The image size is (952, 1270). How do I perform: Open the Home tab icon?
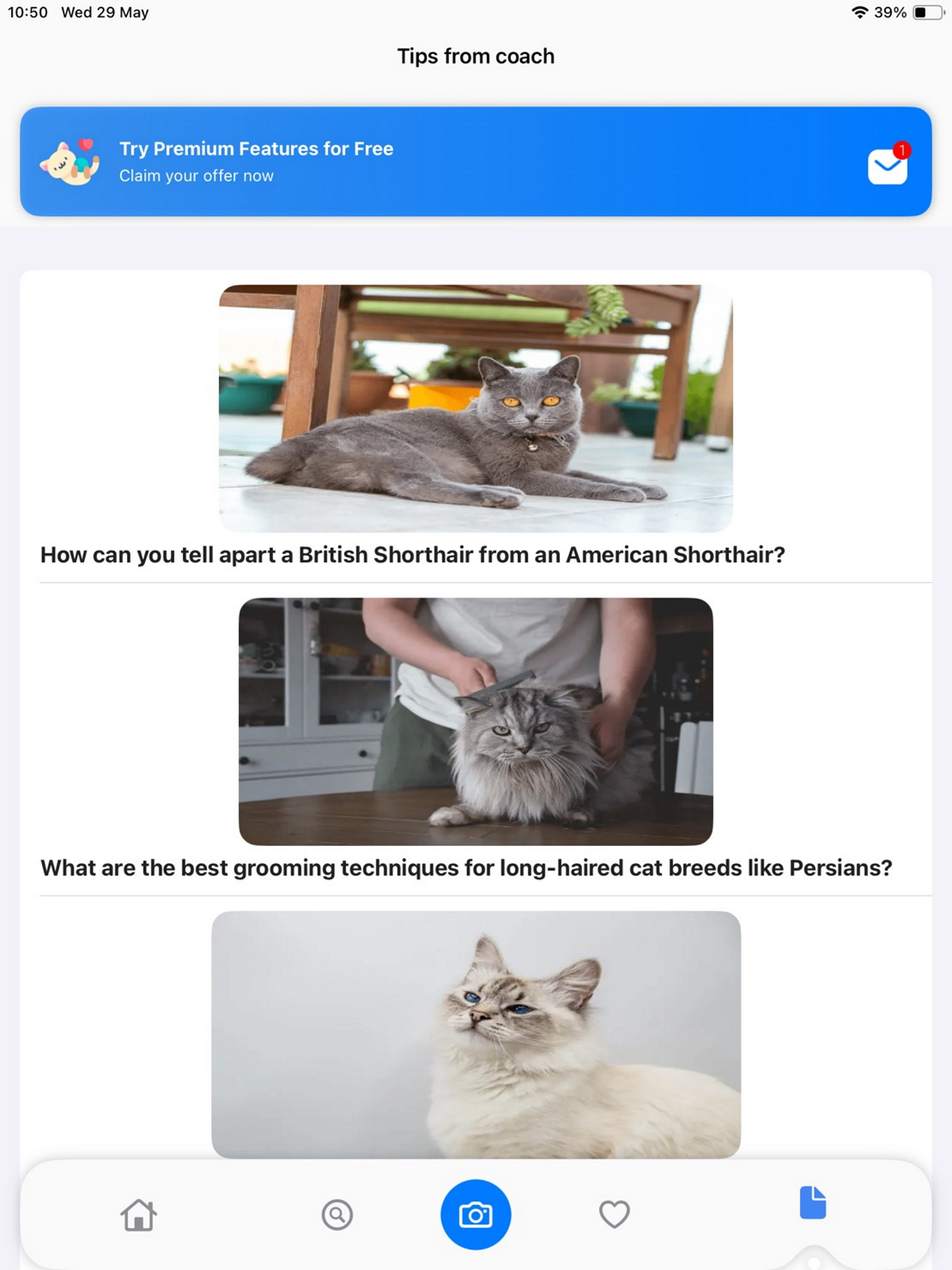coord(139,1215)
